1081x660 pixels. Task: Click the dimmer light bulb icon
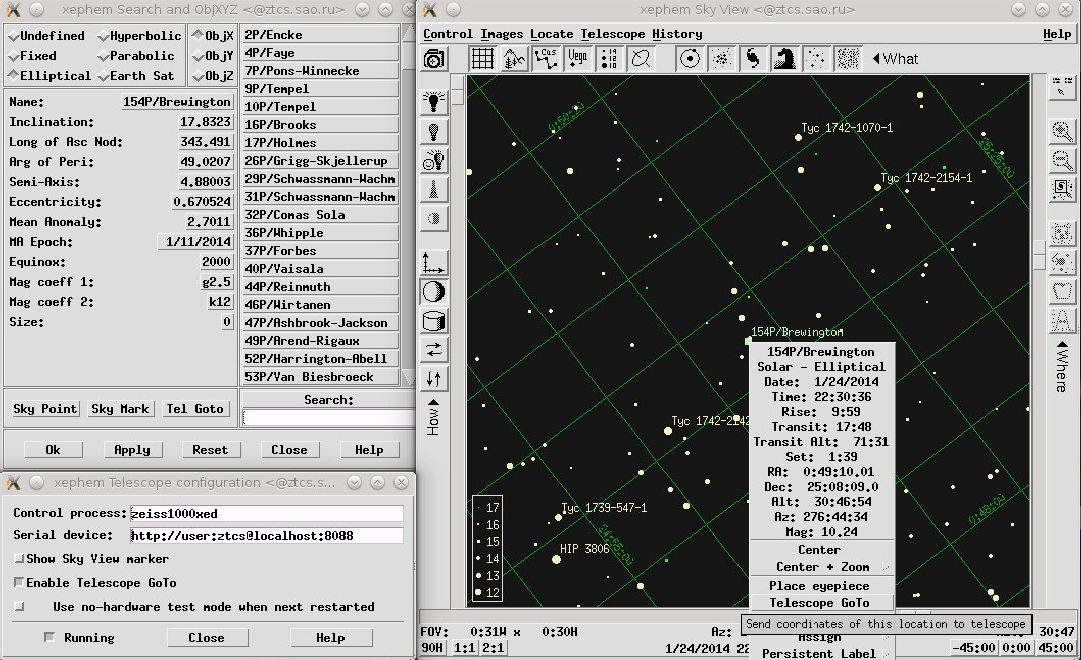(434, 131)
